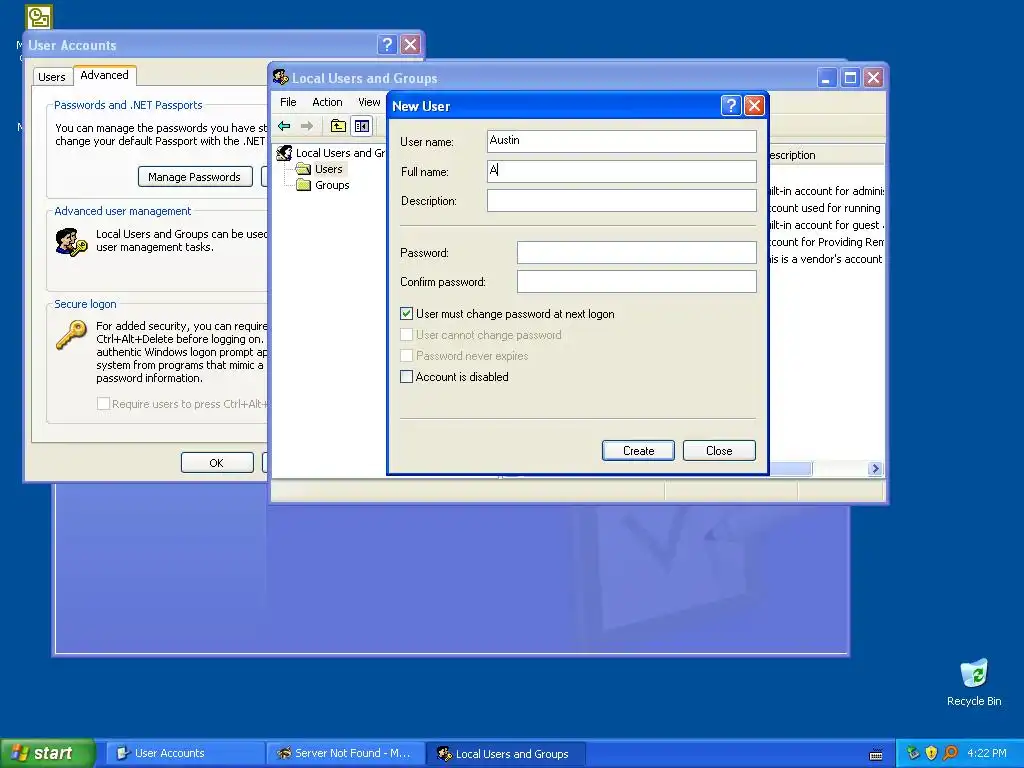Image resolution: width=1024 pixels, height=768 pixels.
Task: Click the help question mark in New User dialog
Action: [x=731, y=106]
